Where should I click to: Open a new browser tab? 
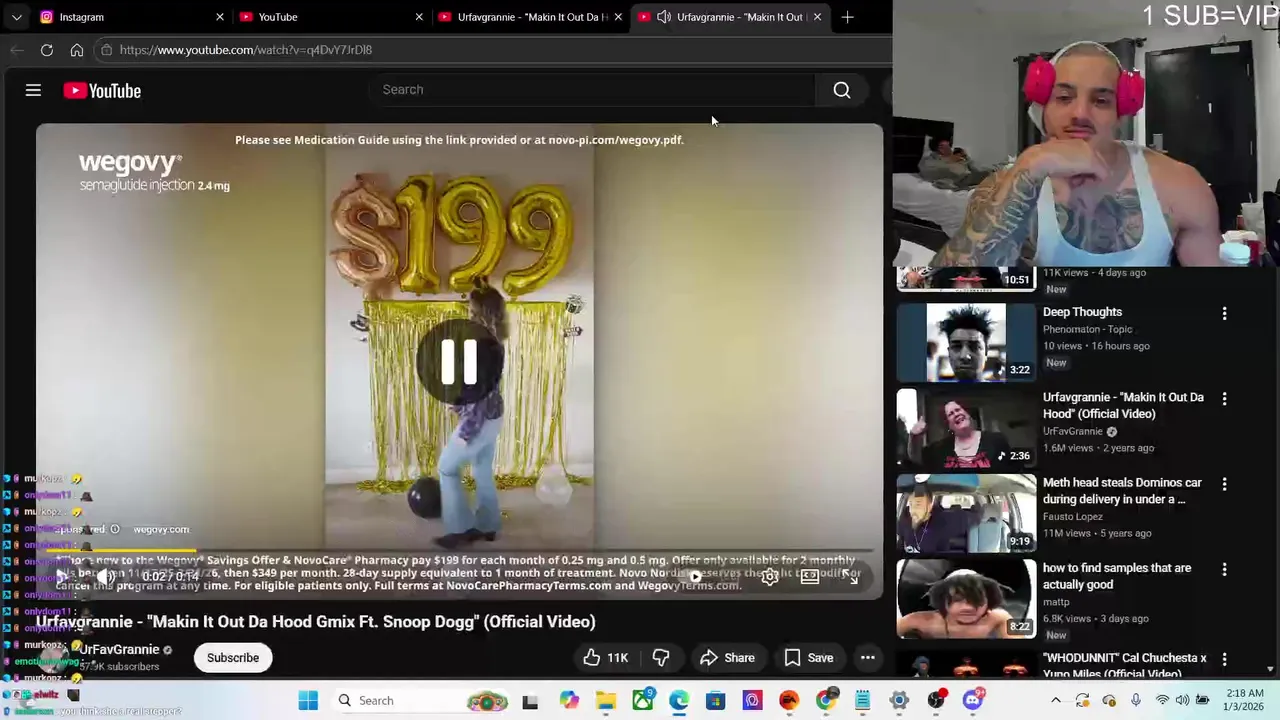point(847,17)
